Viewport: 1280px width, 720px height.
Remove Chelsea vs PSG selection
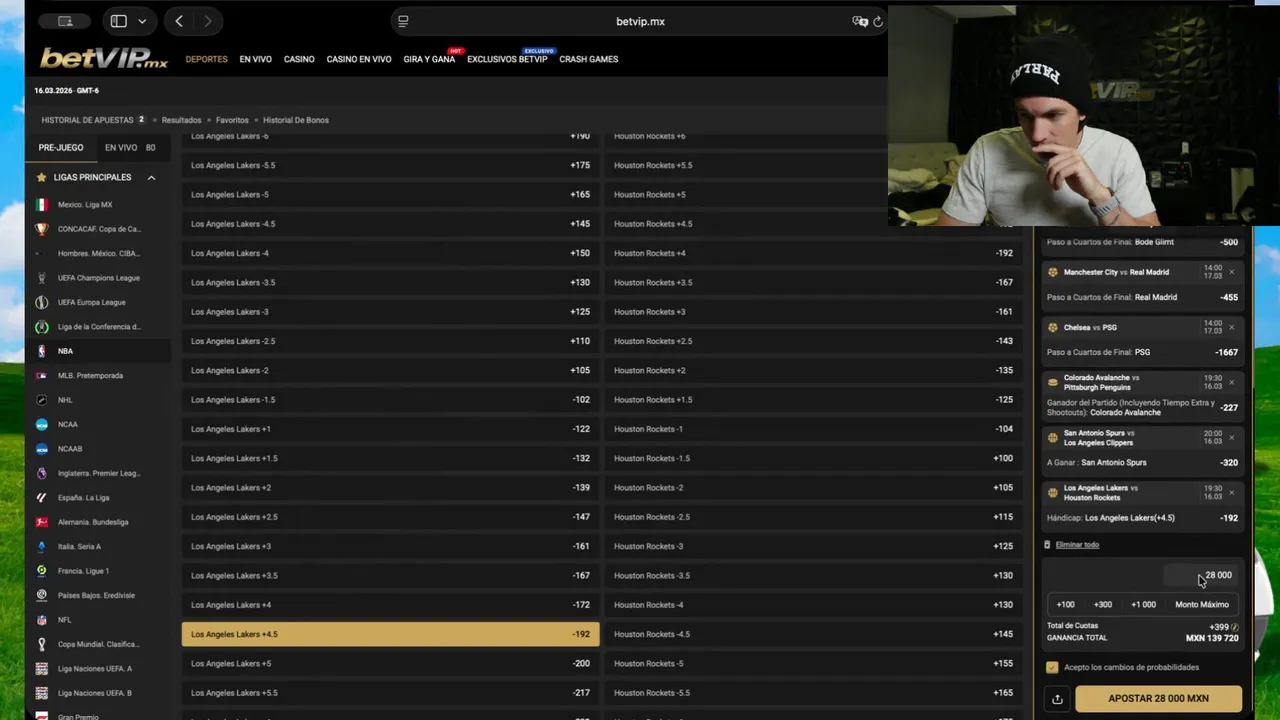tap(1231, 327)
